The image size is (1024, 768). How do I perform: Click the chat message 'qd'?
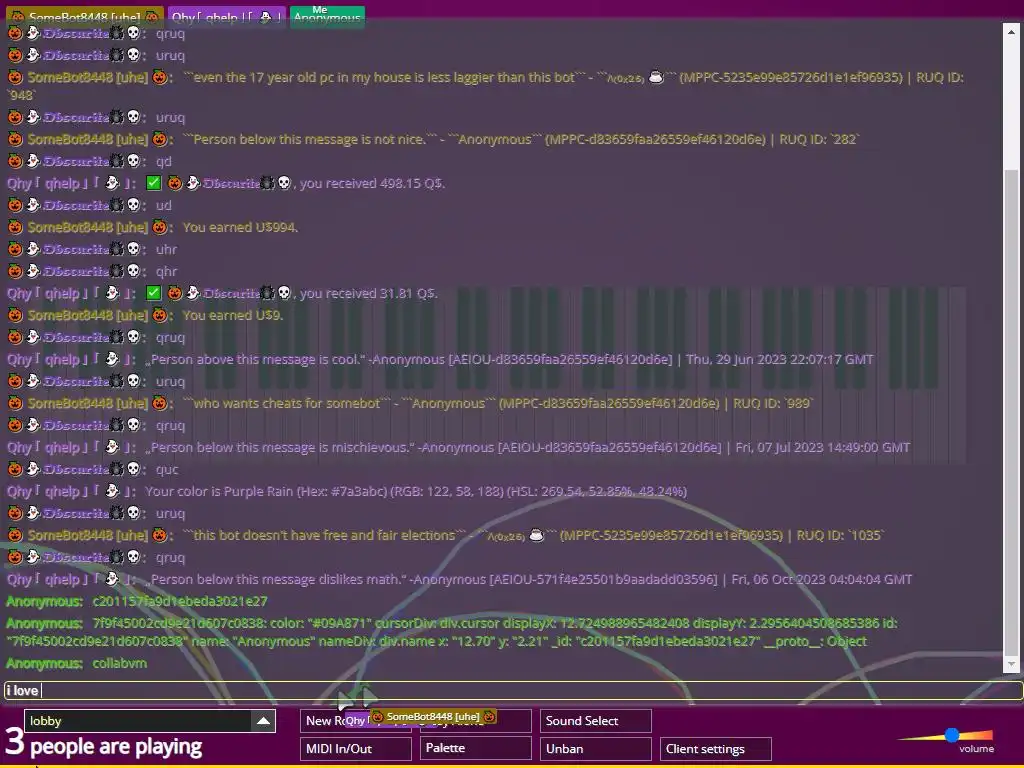[163, 161]
